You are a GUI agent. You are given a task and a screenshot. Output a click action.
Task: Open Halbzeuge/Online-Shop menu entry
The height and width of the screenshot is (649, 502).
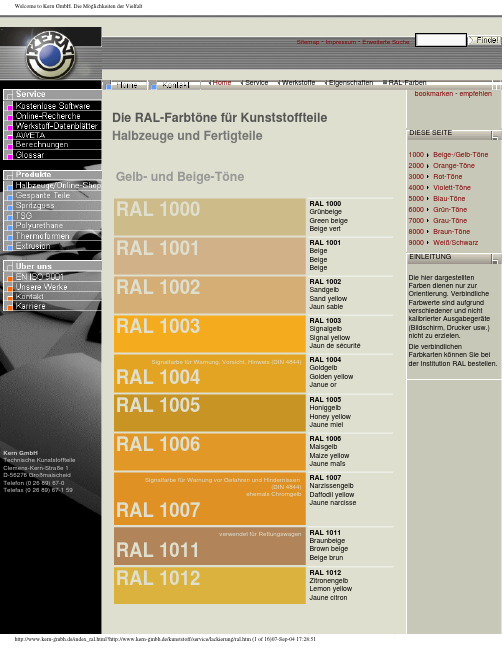point(53,185)
